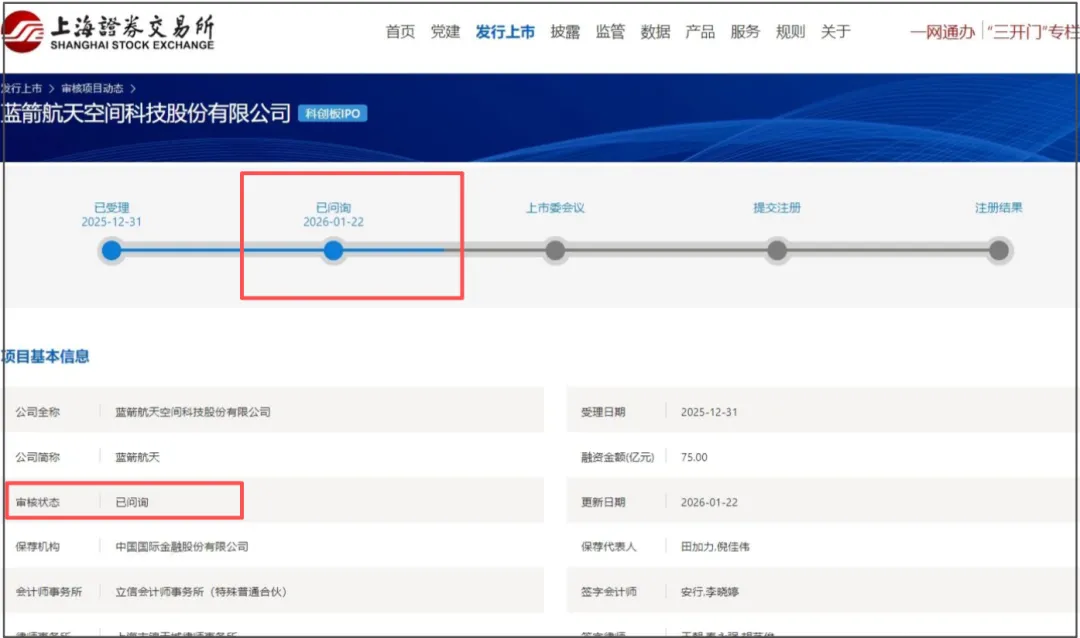Follow the 一网通办 link
The image size is (1080, 638).
(x=942, y=32)
